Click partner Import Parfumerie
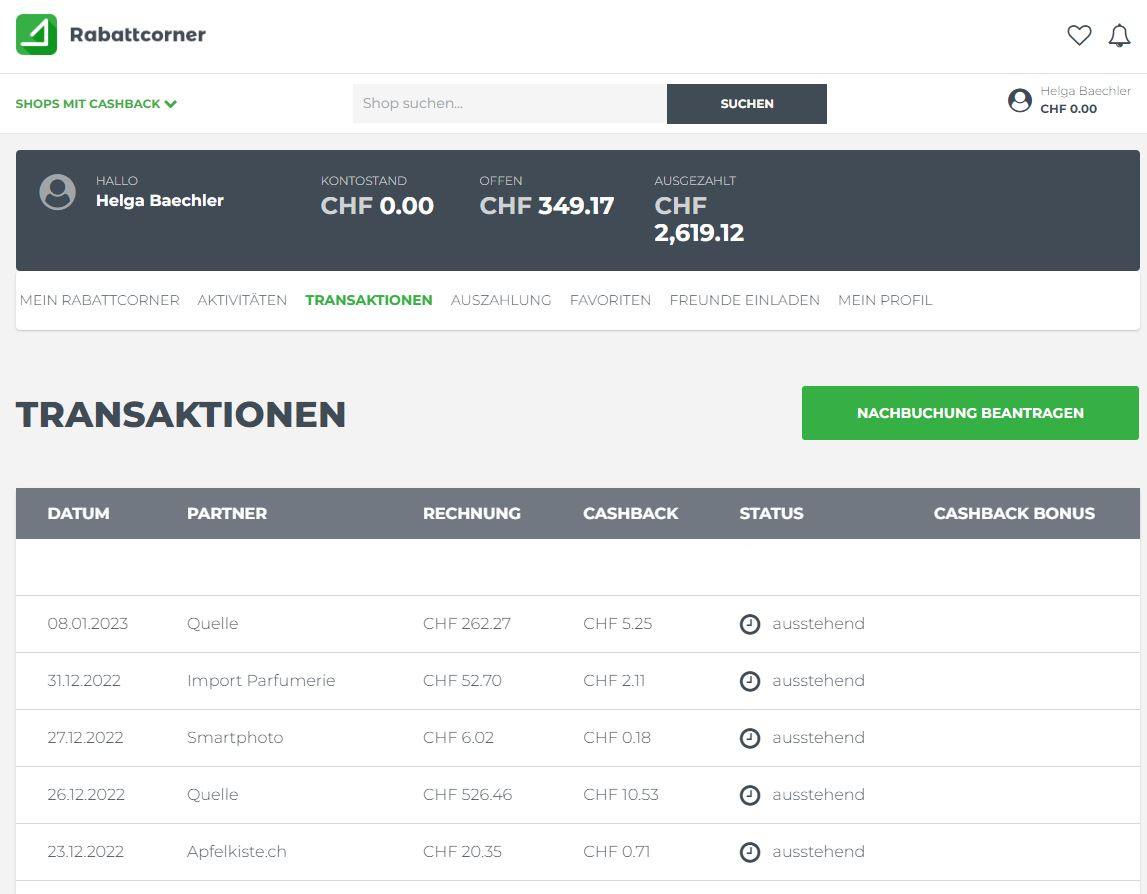1147x894 pixels. [261, 681]
